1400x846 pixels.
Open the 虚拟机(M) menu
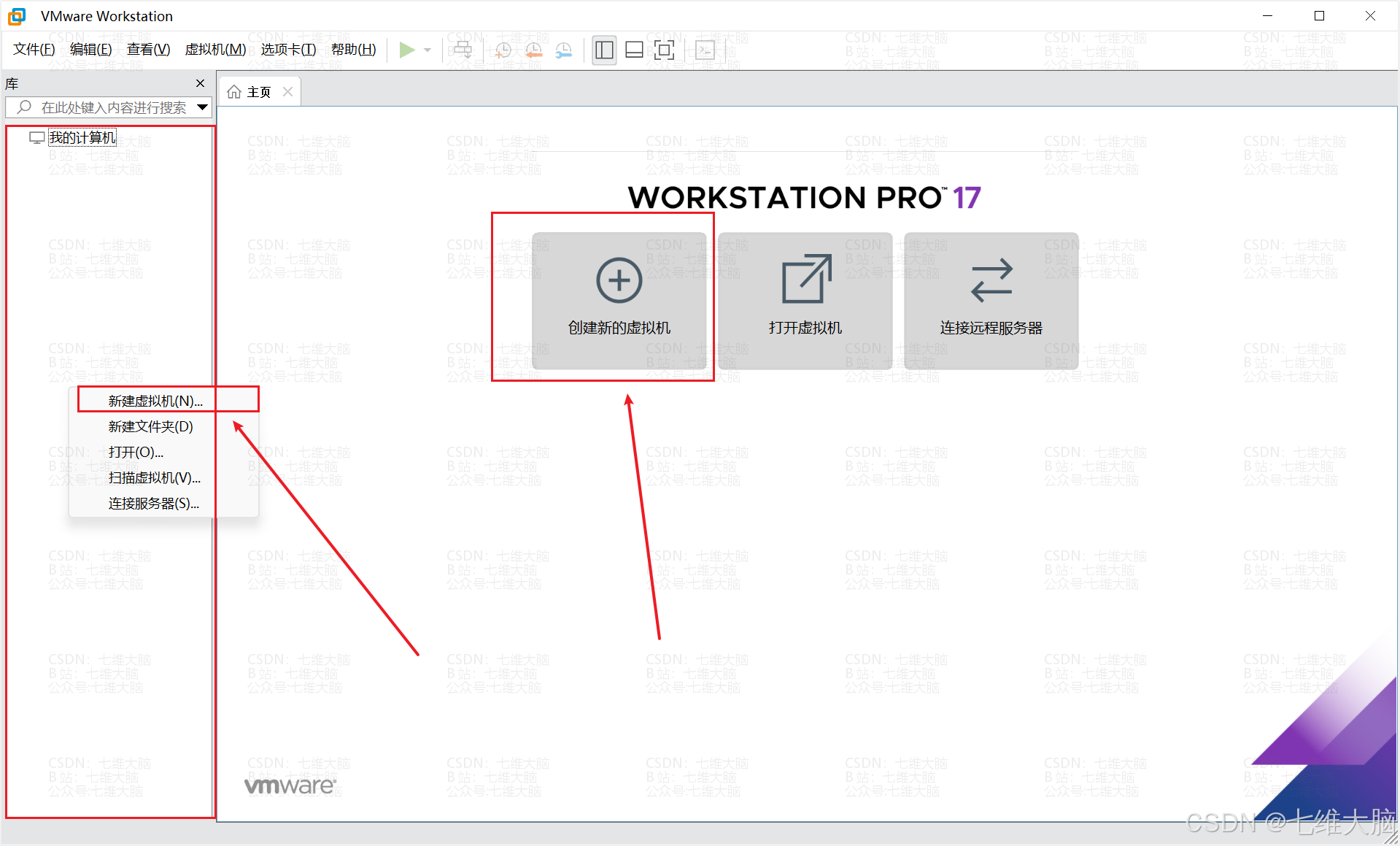coord(215,49)
